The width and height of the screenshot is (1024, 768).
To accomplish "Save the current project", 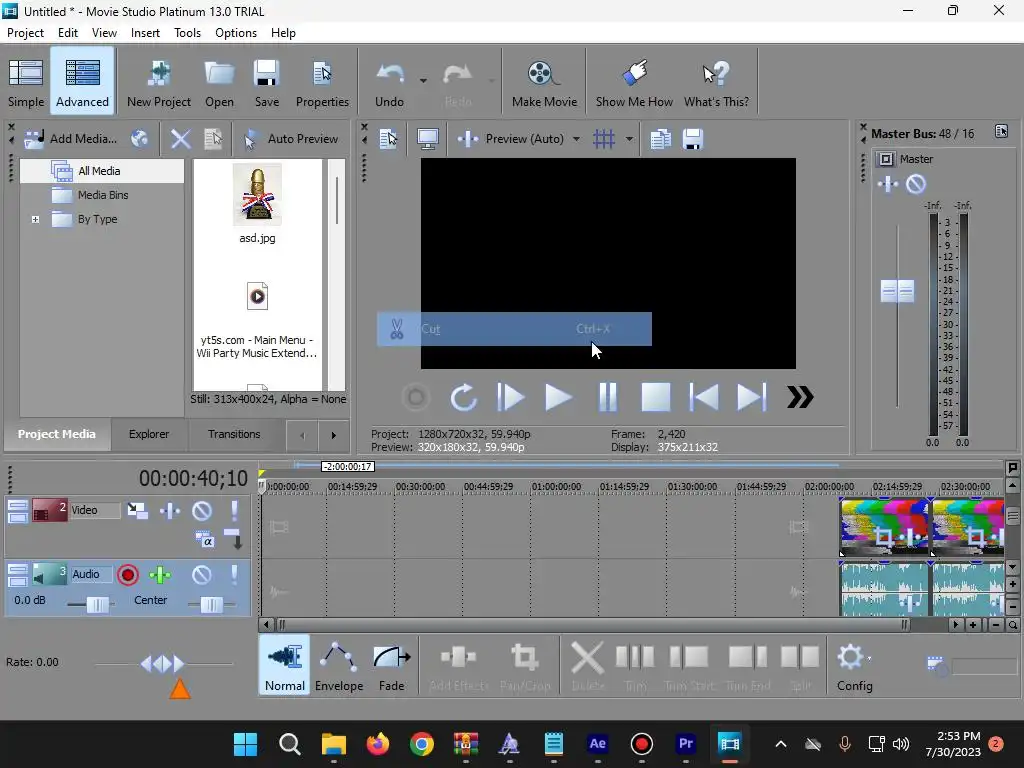I will 266,82.
